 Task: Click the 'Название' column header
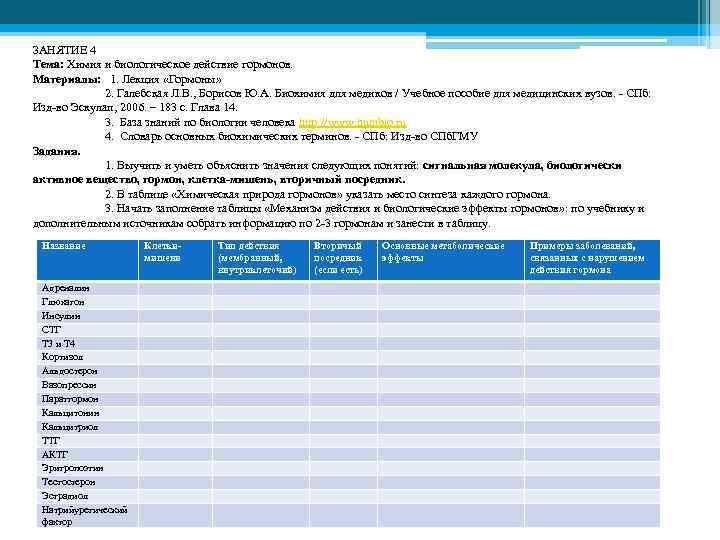coord(87,260)
